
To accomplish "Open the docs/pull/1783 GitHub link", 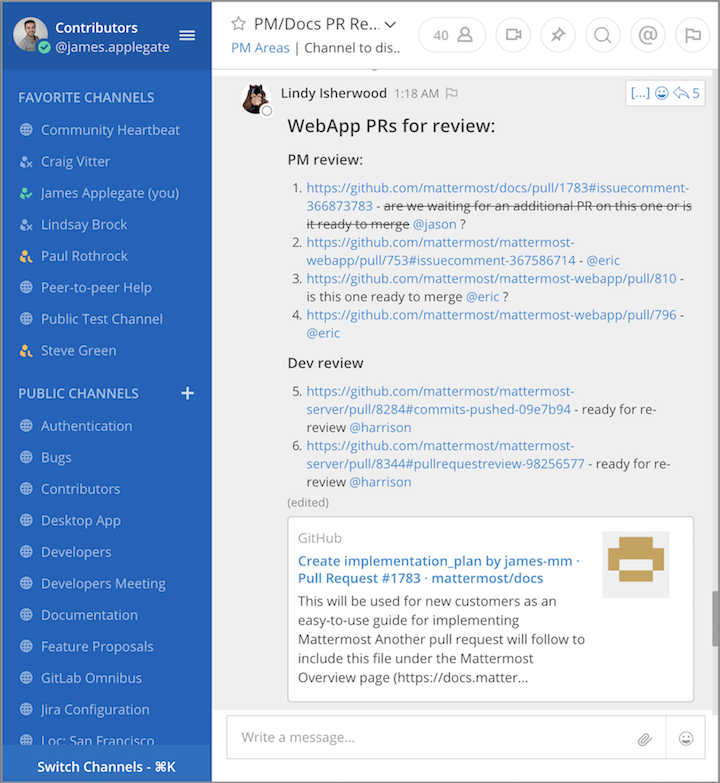I will point(497,197).
